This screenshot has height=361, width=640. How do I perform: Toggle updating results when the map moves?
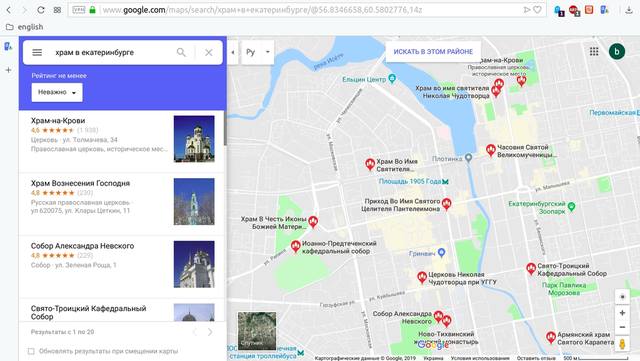tap(31, 351)
